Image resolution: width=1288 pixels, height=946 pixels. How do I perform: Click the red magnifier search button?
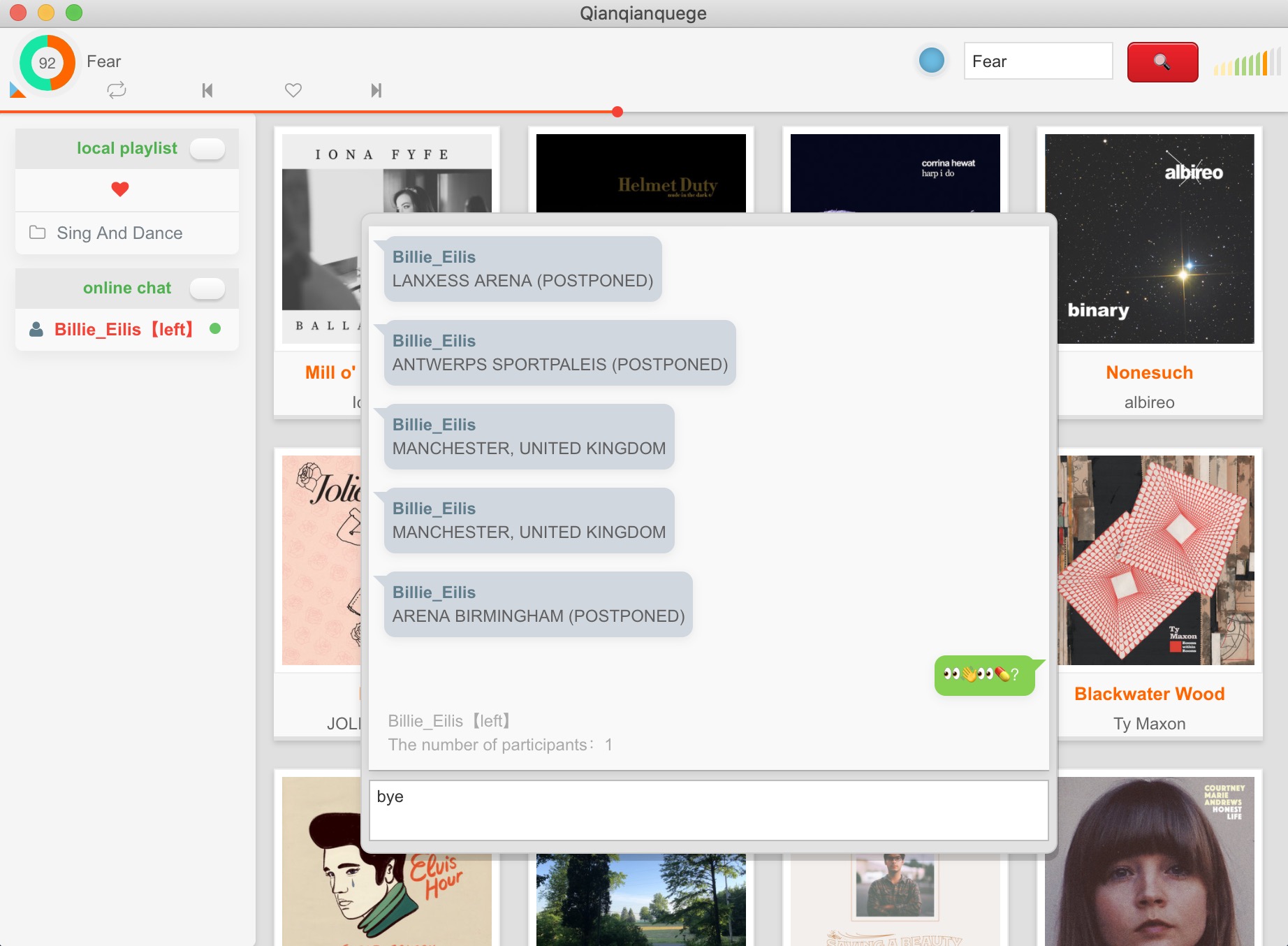(x=1162, y=62)
